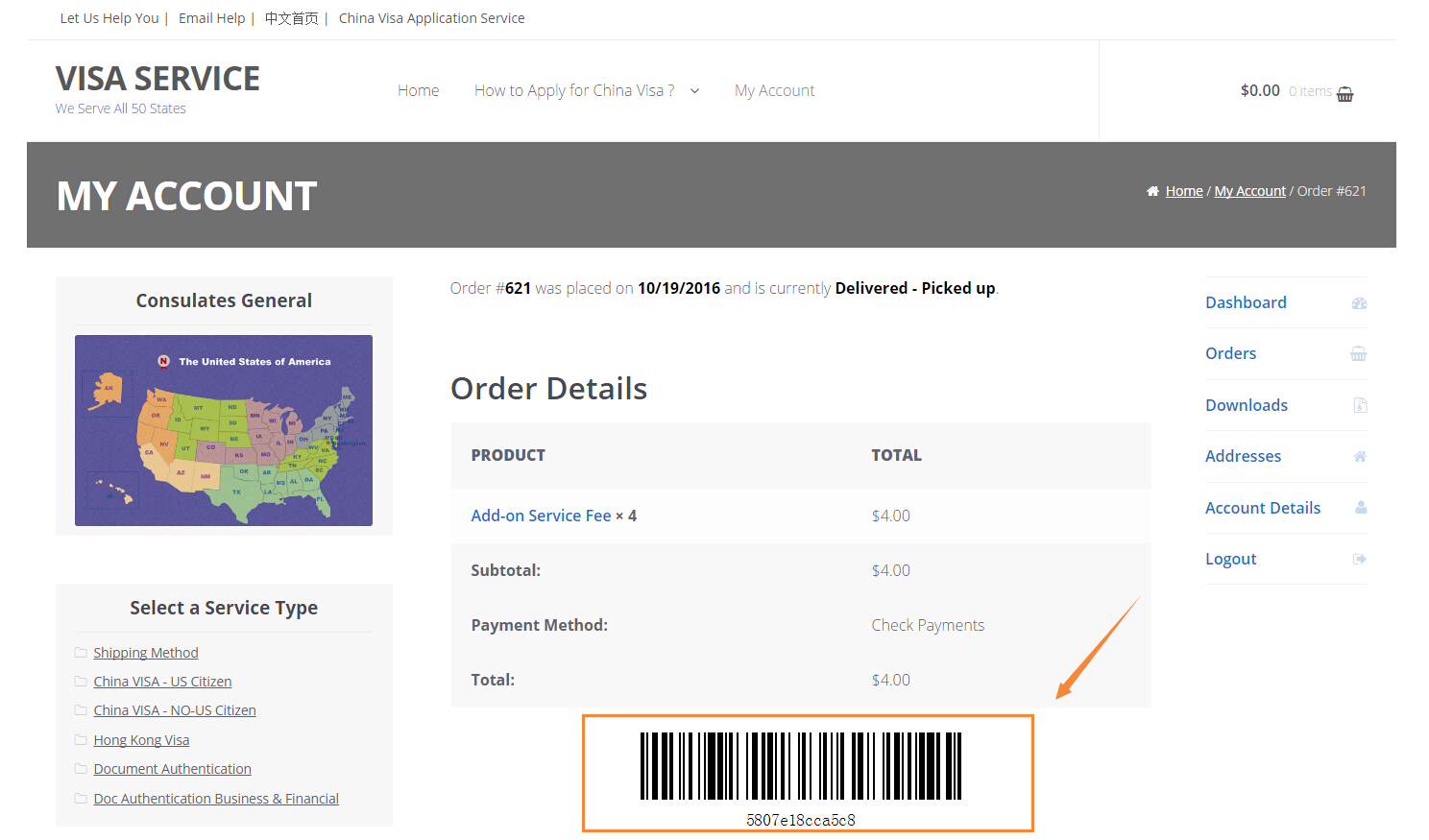The width and height of the screenshot is (1429, 840).
Task: Open the Document Authentication link
Action: click(x=172, y=769)
